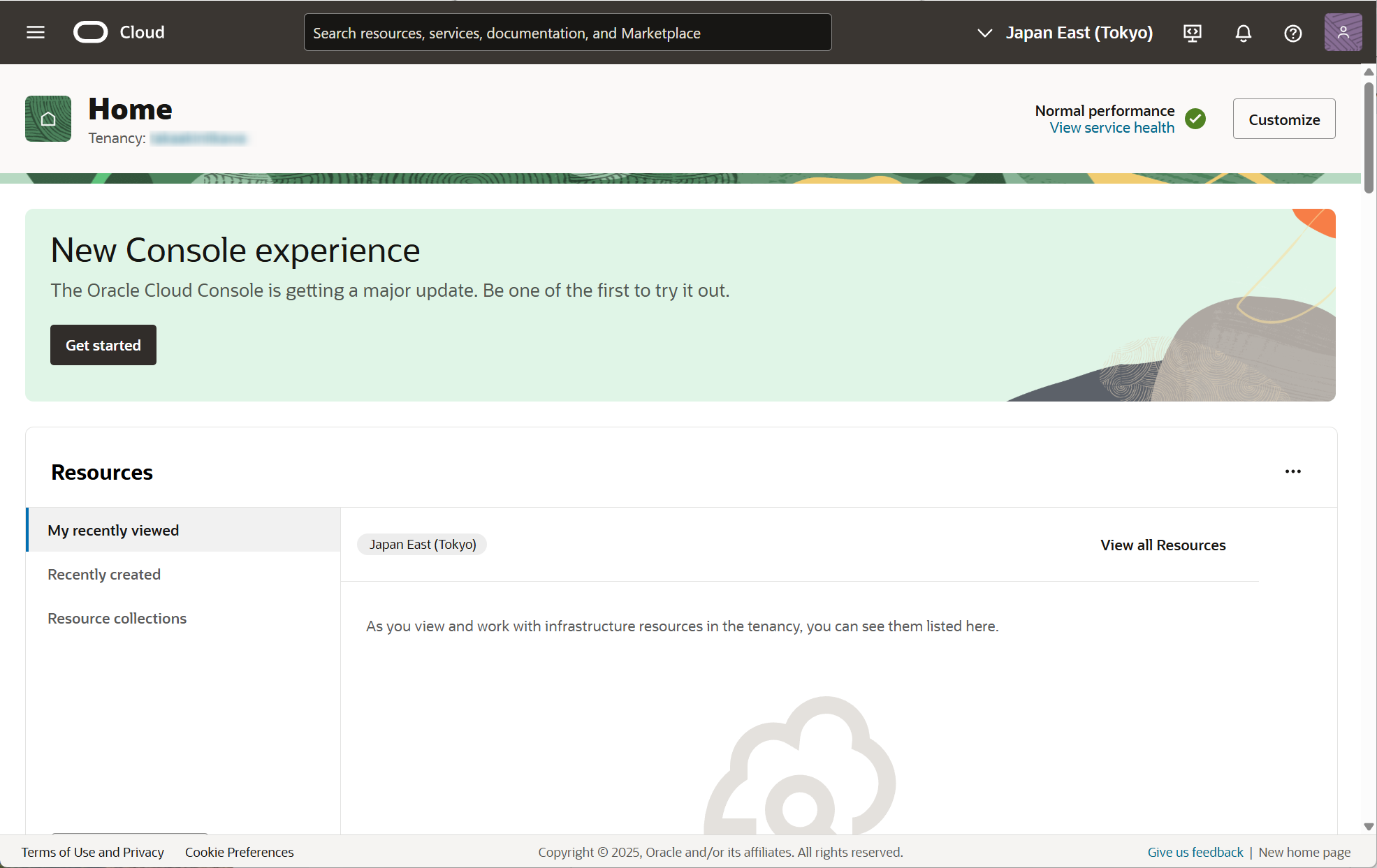This screenshot has width=1377, height=868.
Task: Click New home page link
Action: click(1304, 852)
